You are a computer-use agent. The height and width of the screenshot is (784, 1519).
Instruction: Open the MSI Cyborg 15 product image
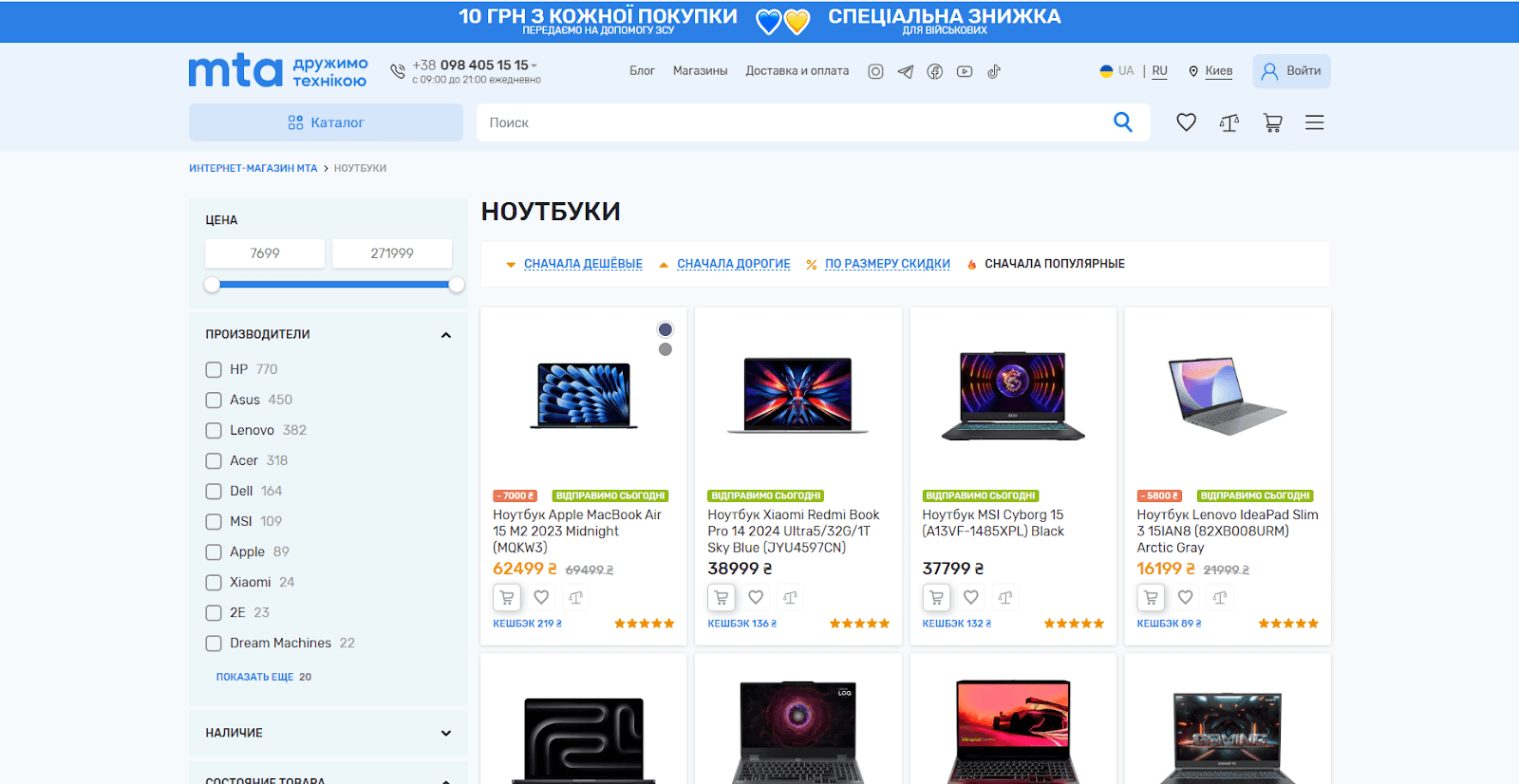click(x=1013, y=396)
